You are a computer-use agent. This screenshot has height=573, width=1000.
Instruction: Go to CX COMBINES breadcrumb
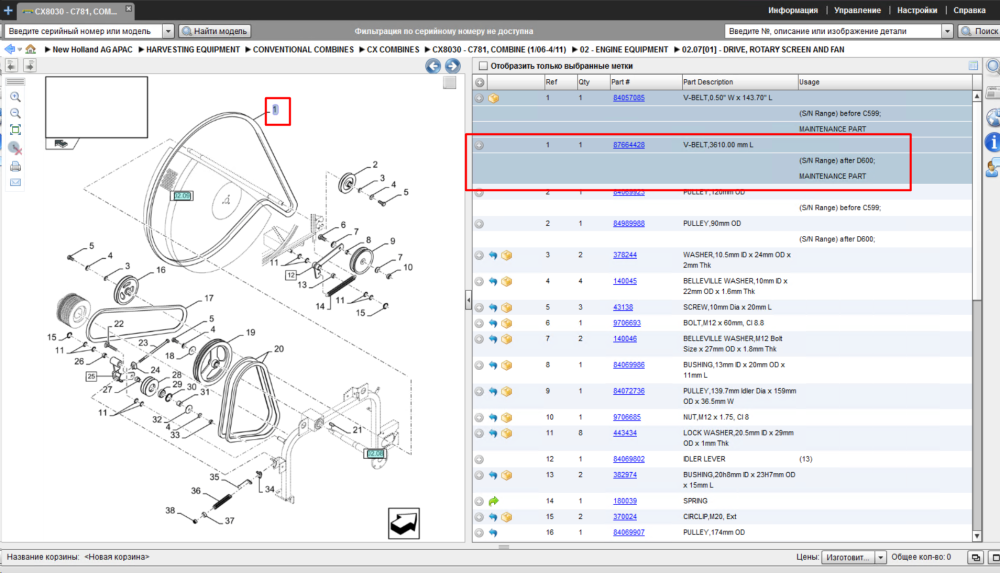click(392, 49)
